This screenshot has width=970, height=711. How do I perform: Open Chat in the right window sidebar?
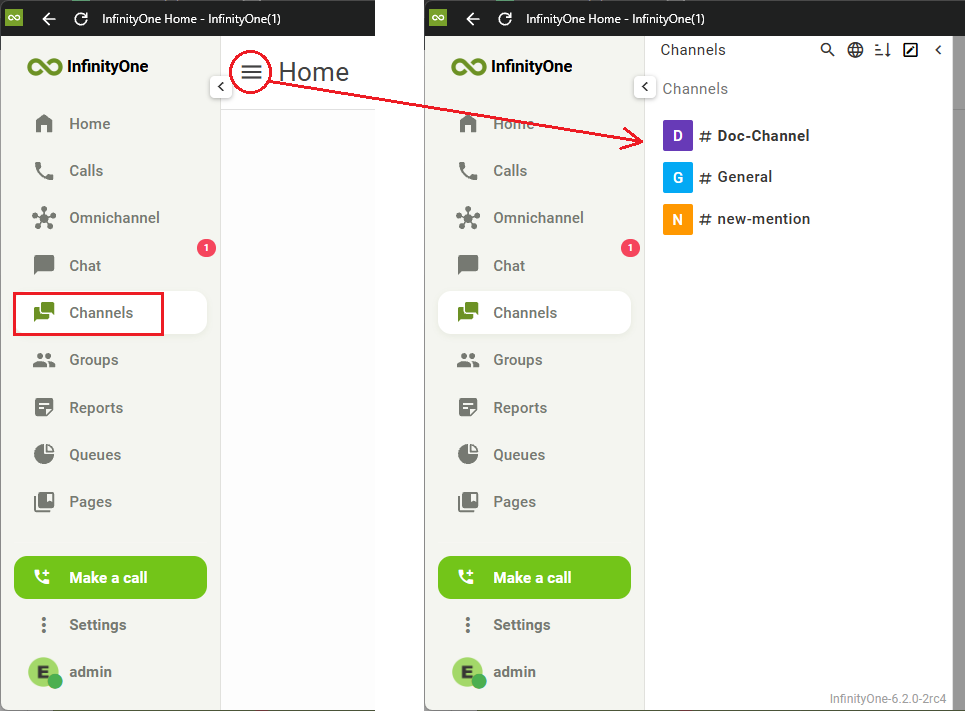[x=534, y=265]
